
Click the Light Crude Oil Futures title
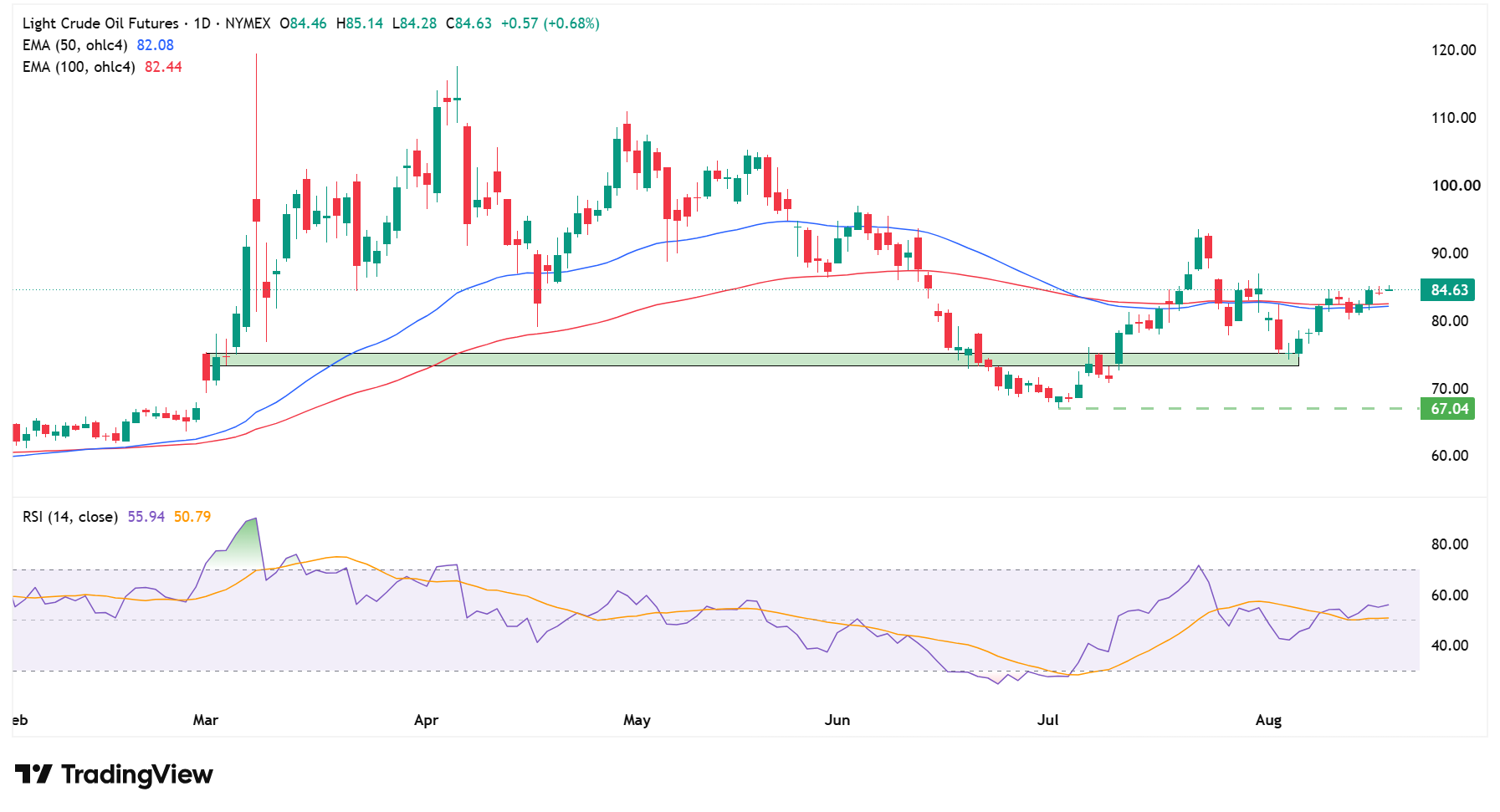point(100,23)
